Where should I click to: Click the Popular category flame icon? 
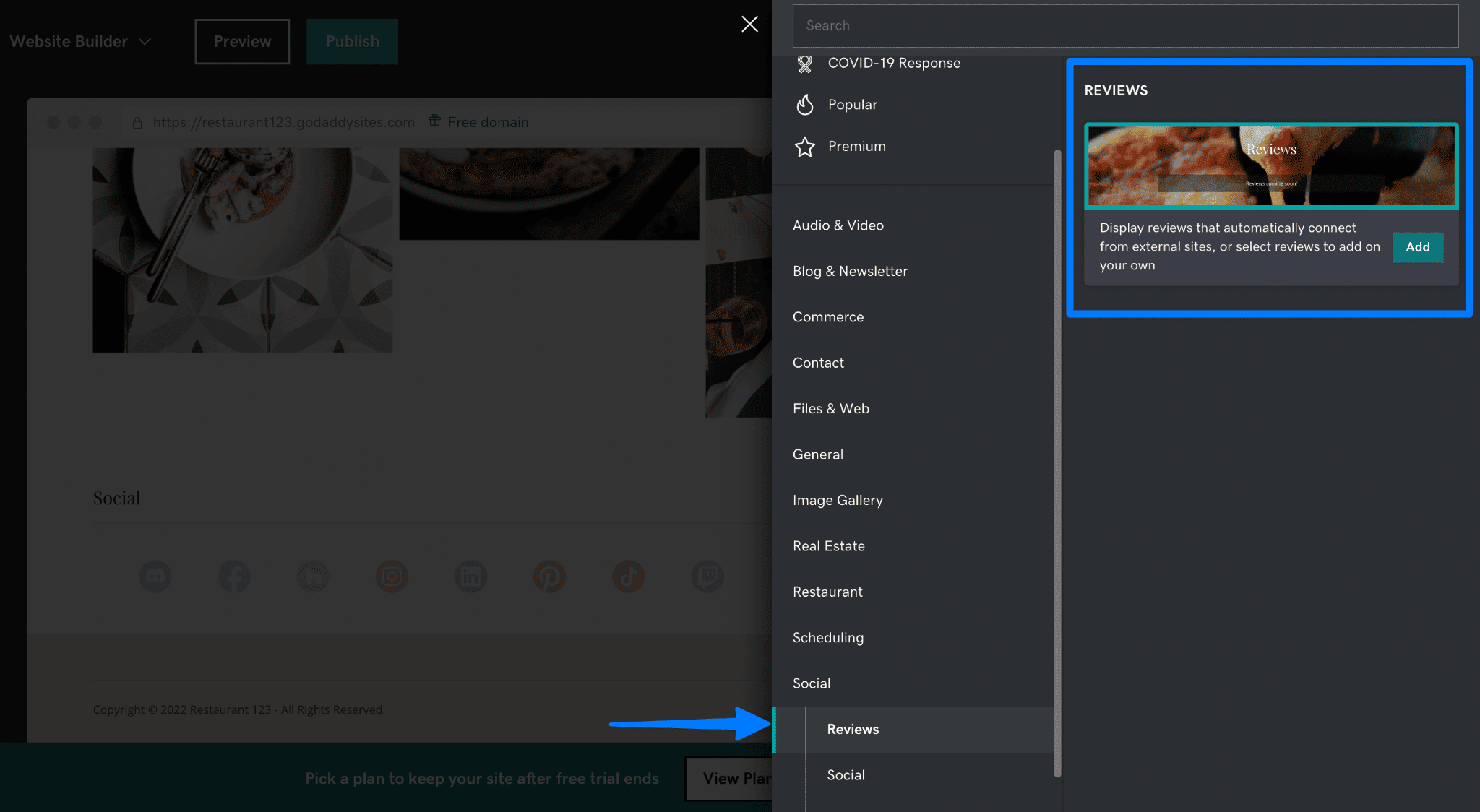tap(804, 104)
